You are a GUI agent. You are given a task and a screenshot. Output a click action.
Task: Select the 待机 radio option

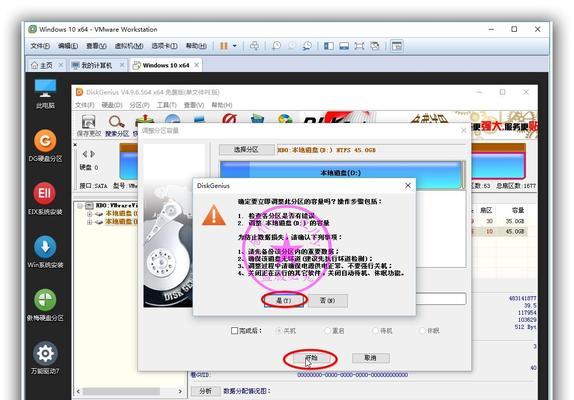pyautogui.click(x=375, y=331)
